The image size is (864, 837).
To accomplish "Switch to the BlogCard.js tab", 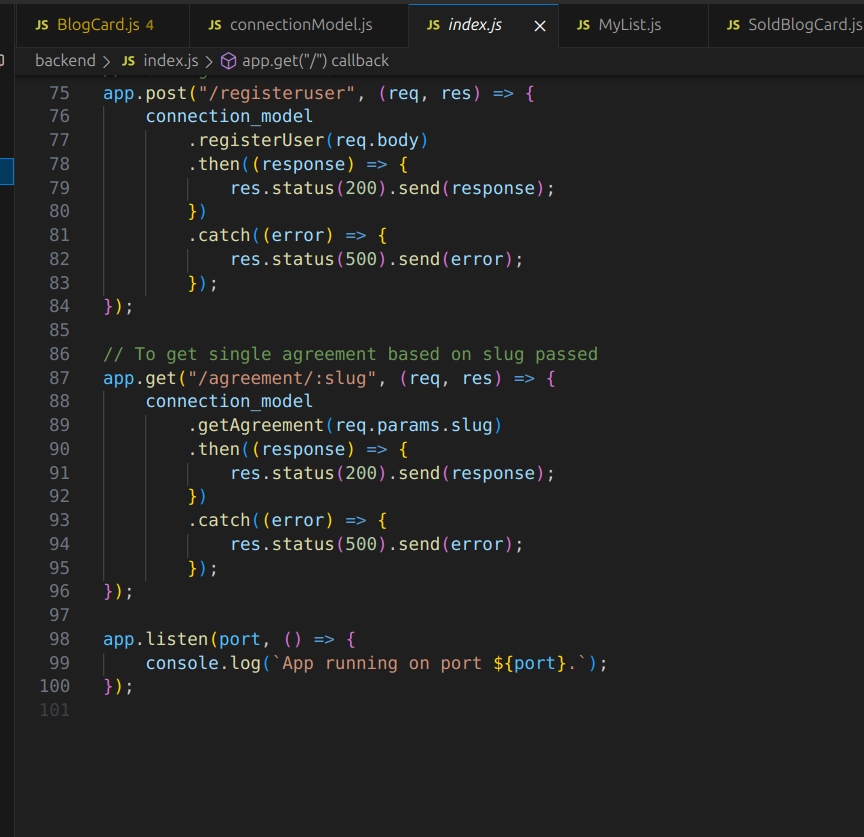I will tap(98, 25).
